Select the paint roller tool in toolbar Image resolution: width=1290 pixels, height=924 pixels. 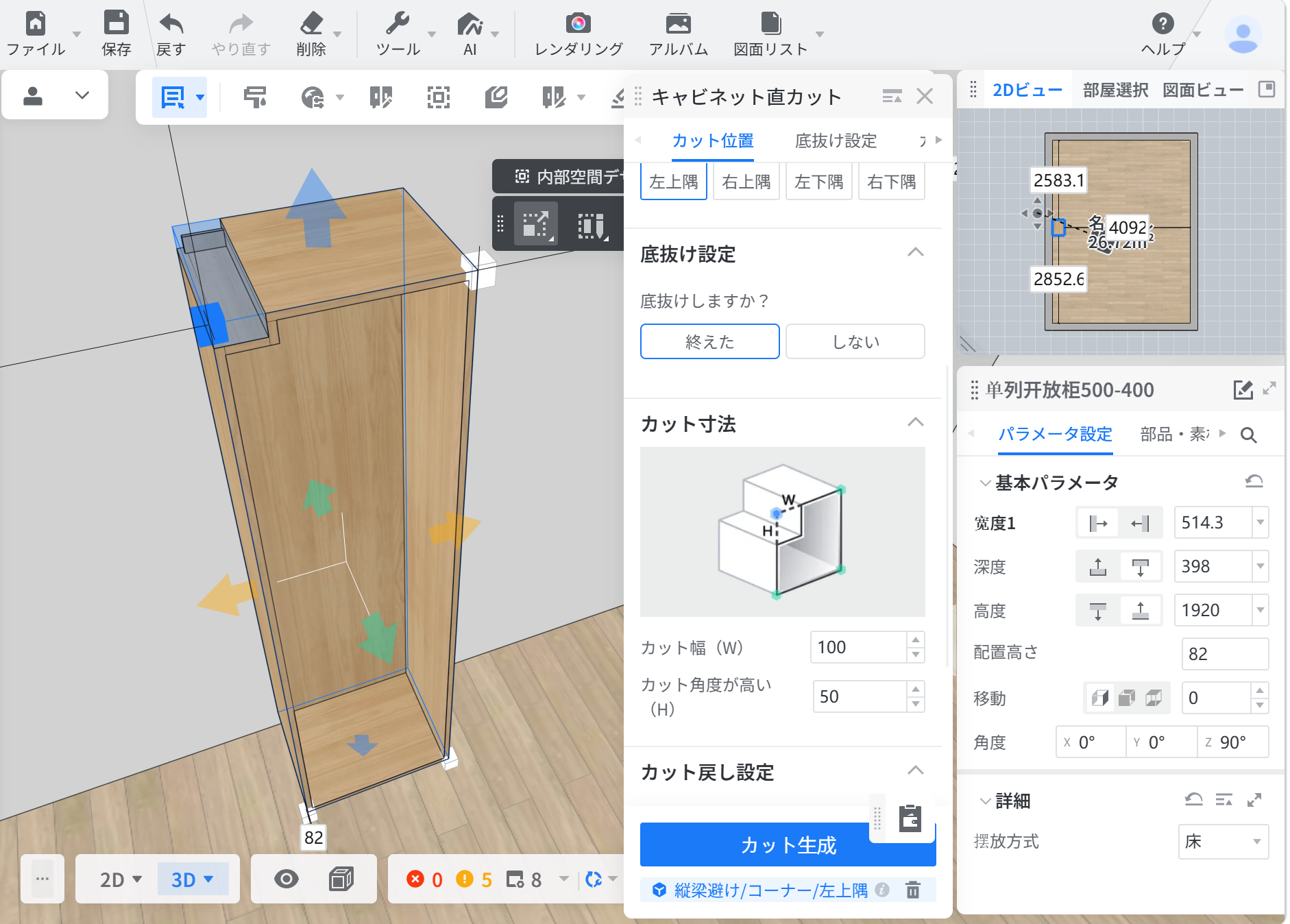tap(255, 97)
